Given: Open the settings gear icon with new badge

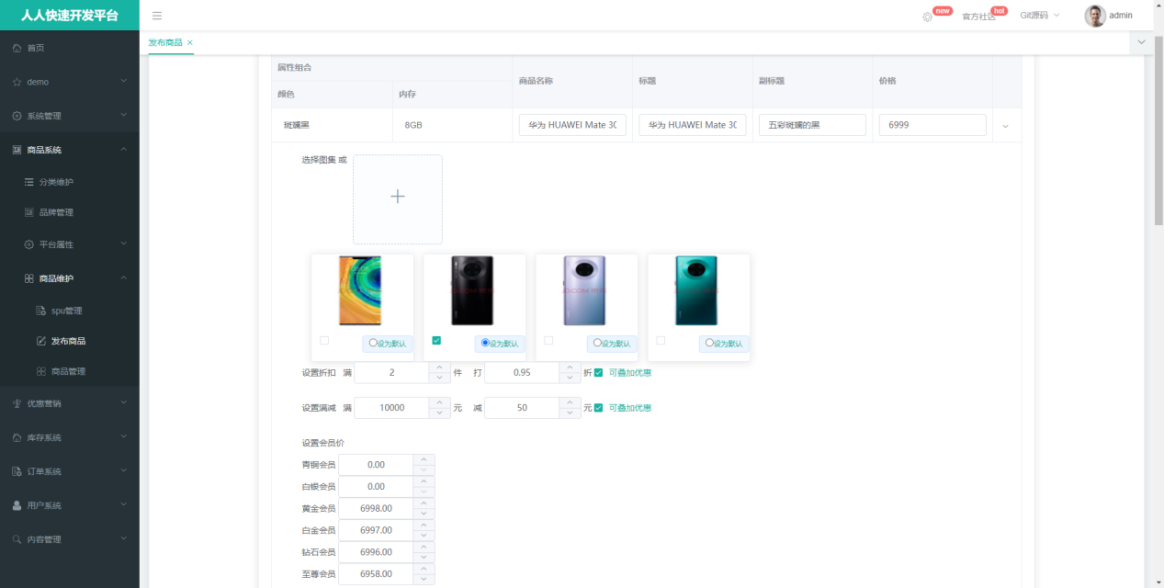Looking at the screenshot, I should click(x=927, y=16).
